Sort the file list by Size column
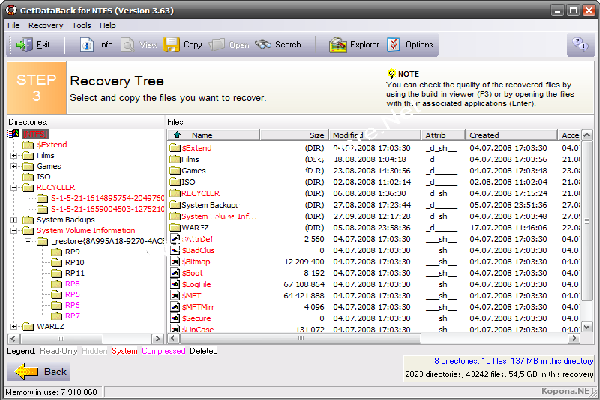 pyautogui.click(x=294, y=135)
